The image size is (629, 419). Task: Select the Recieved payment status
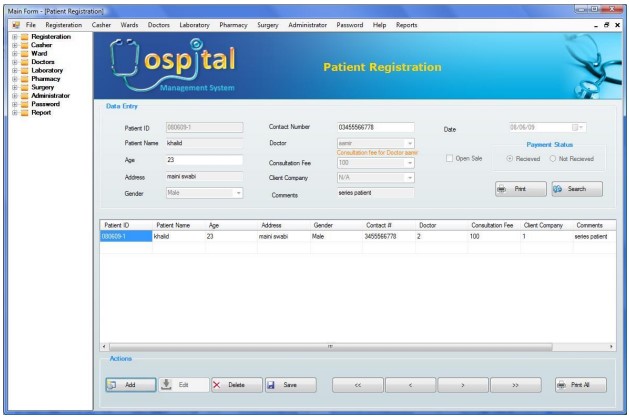pos(509,159)
